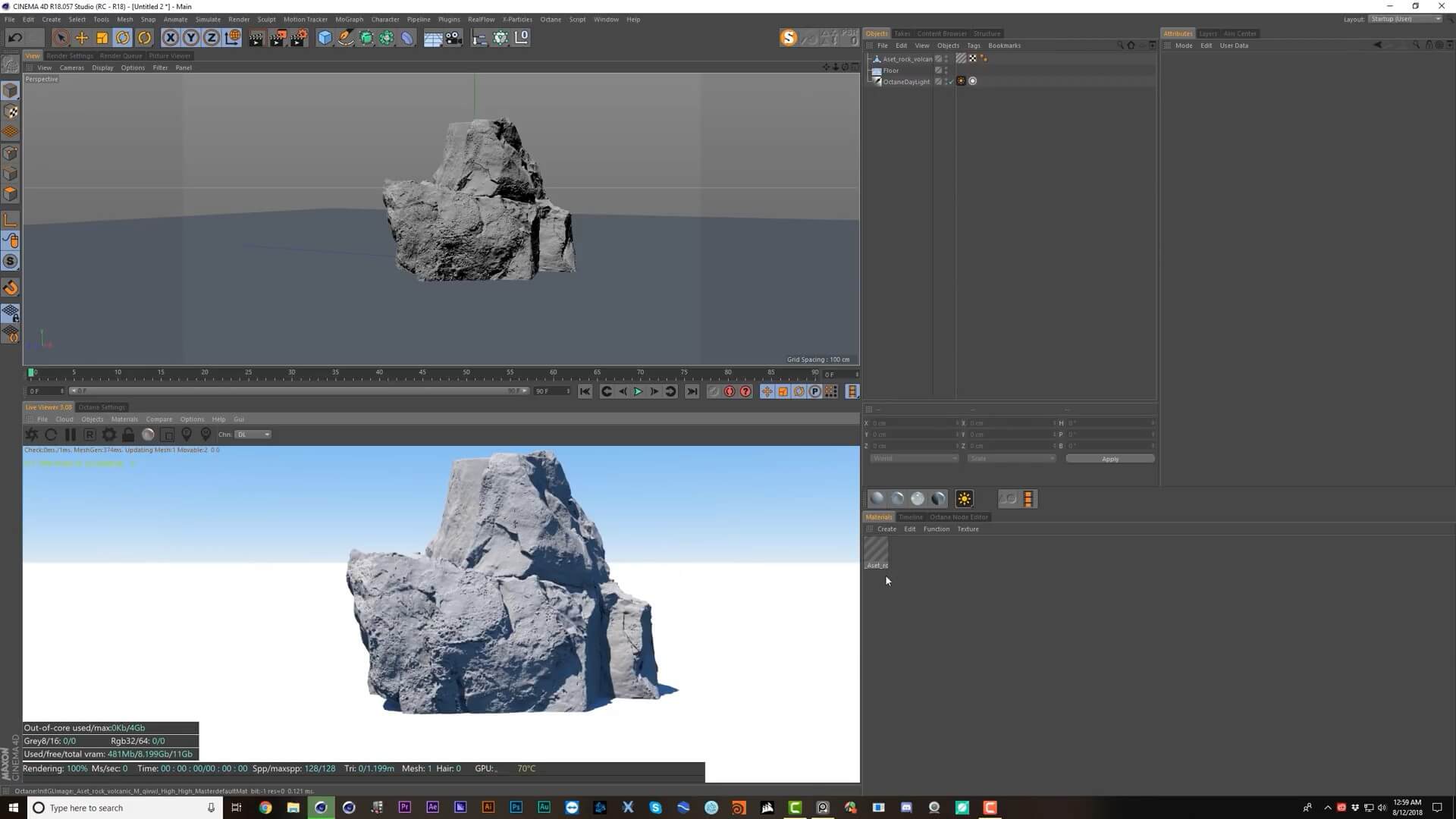The image size is (1456, 819).
Task: Toggle X axis lock
Action: [x=171, y=38]
